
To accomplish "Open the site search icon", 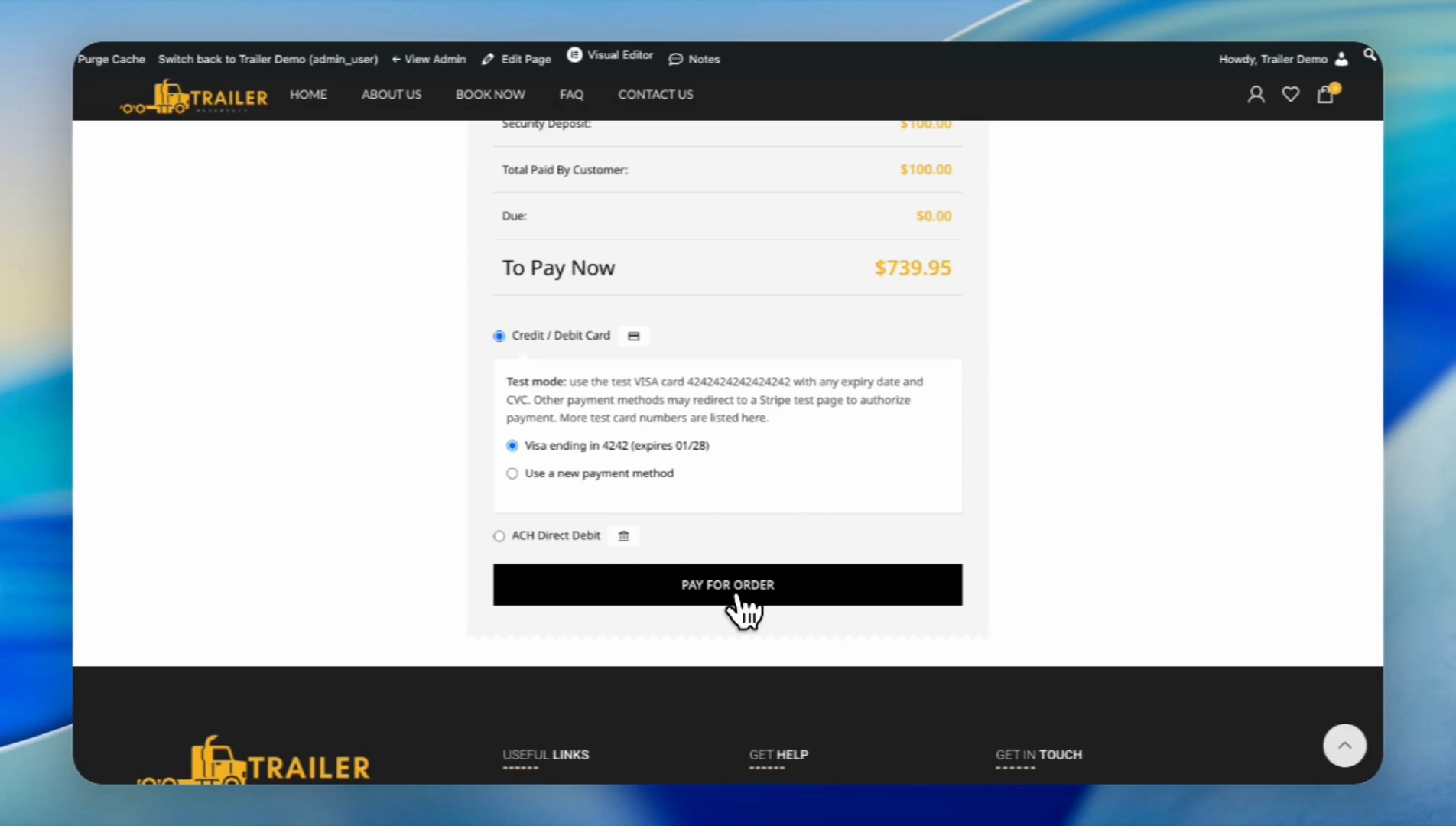I will (x=1370, y=54).
